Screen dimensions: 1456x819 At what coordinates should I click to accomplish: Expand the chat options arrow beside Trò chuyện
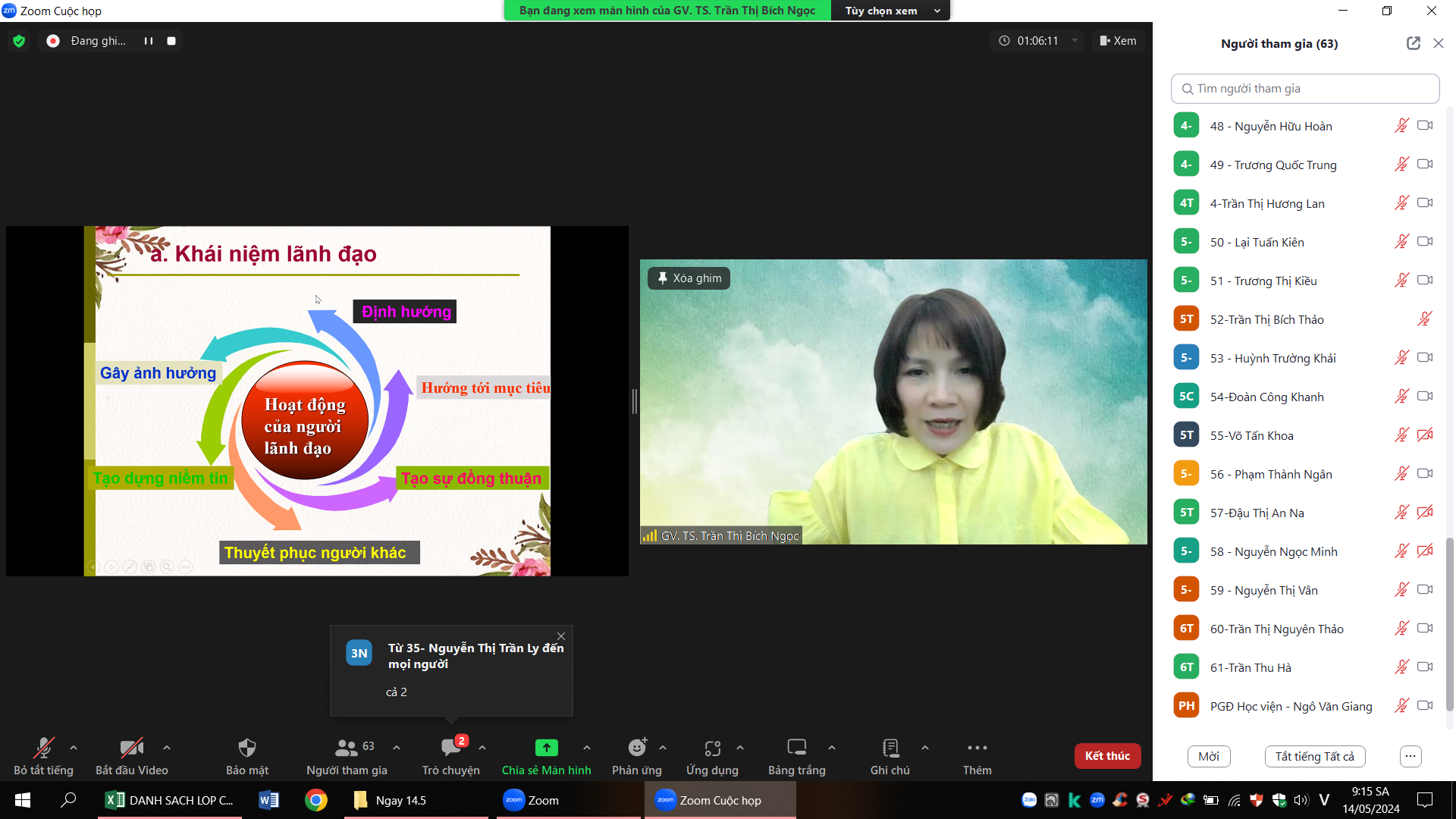(482, 748)
